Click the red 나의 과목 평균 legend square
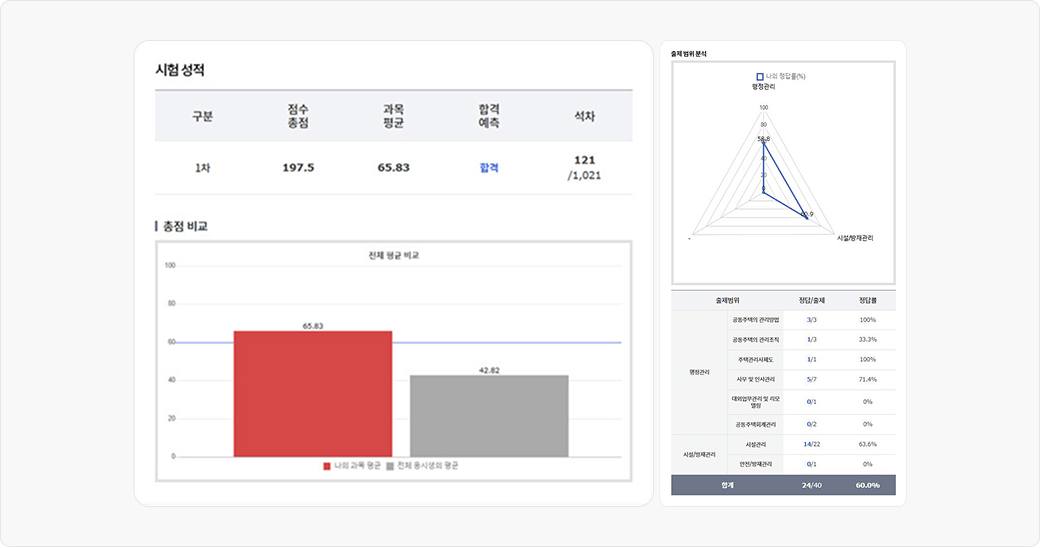The image size is (1040, 548). [x=327, y=466]
